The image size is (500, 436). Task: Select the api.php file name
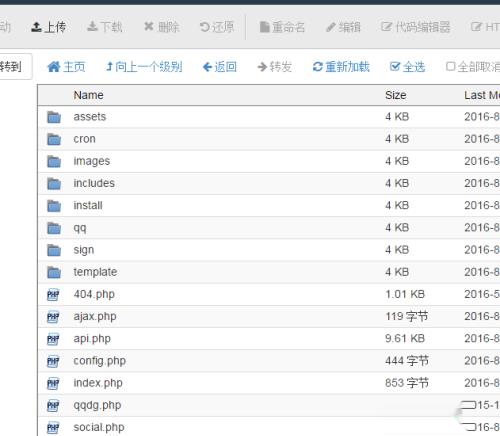click(x=92, y=339)
